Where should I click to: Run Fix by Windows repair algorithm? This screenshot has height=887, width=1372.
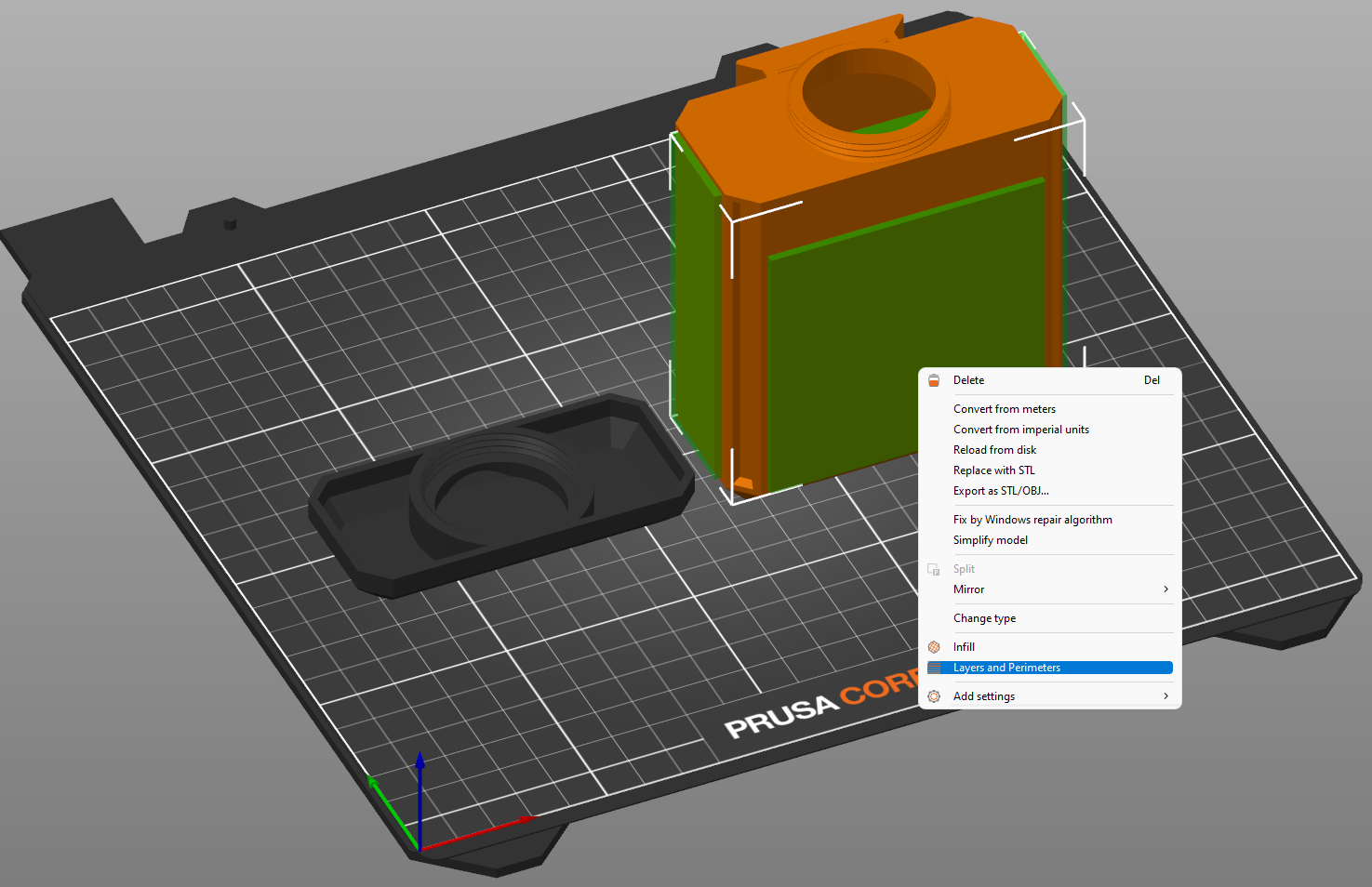pos(1032,520)
